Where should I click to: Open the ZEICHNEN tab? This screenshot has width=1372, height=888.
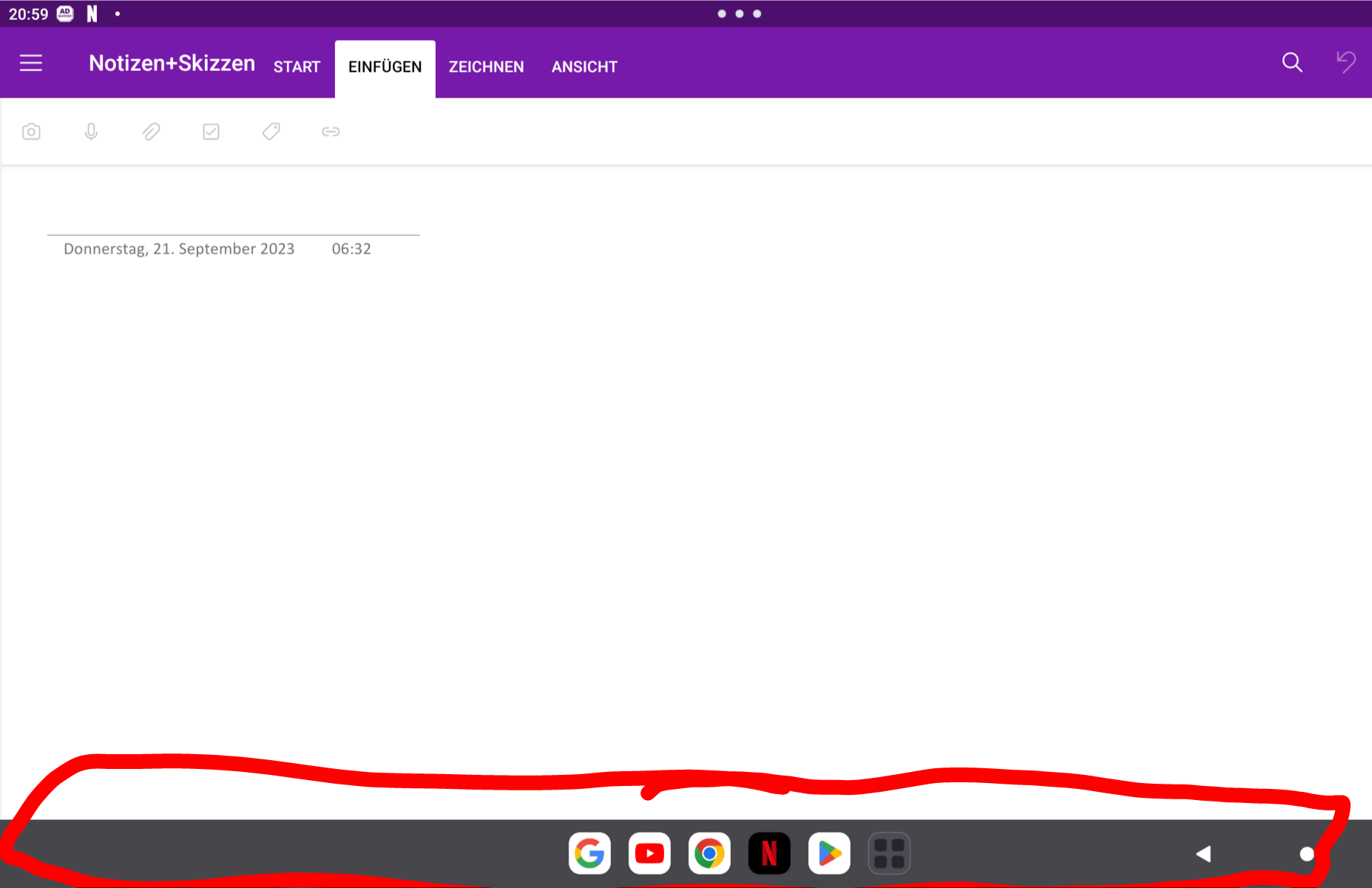tap(486, 67)
